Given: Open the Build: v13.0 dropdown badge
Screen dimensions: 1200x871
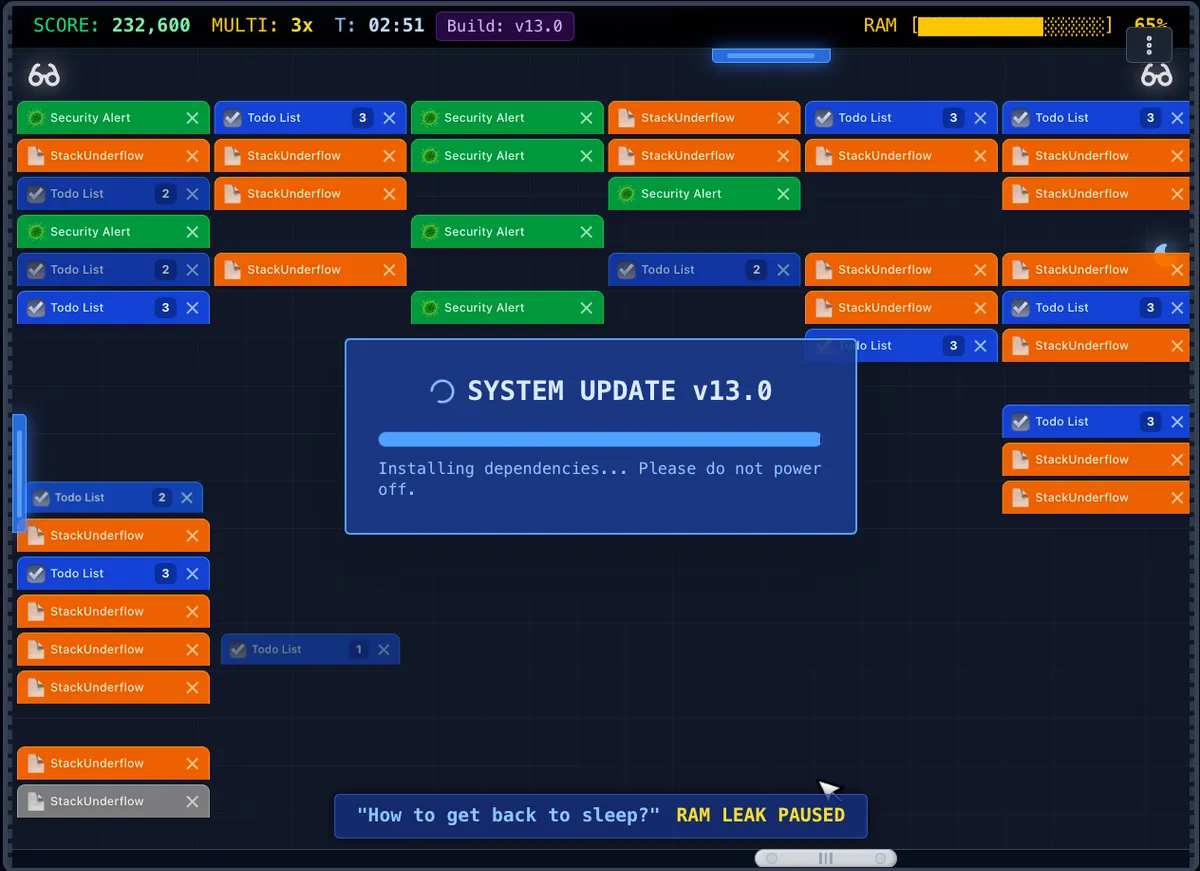Looking at the screenshot, I should 504,26.
